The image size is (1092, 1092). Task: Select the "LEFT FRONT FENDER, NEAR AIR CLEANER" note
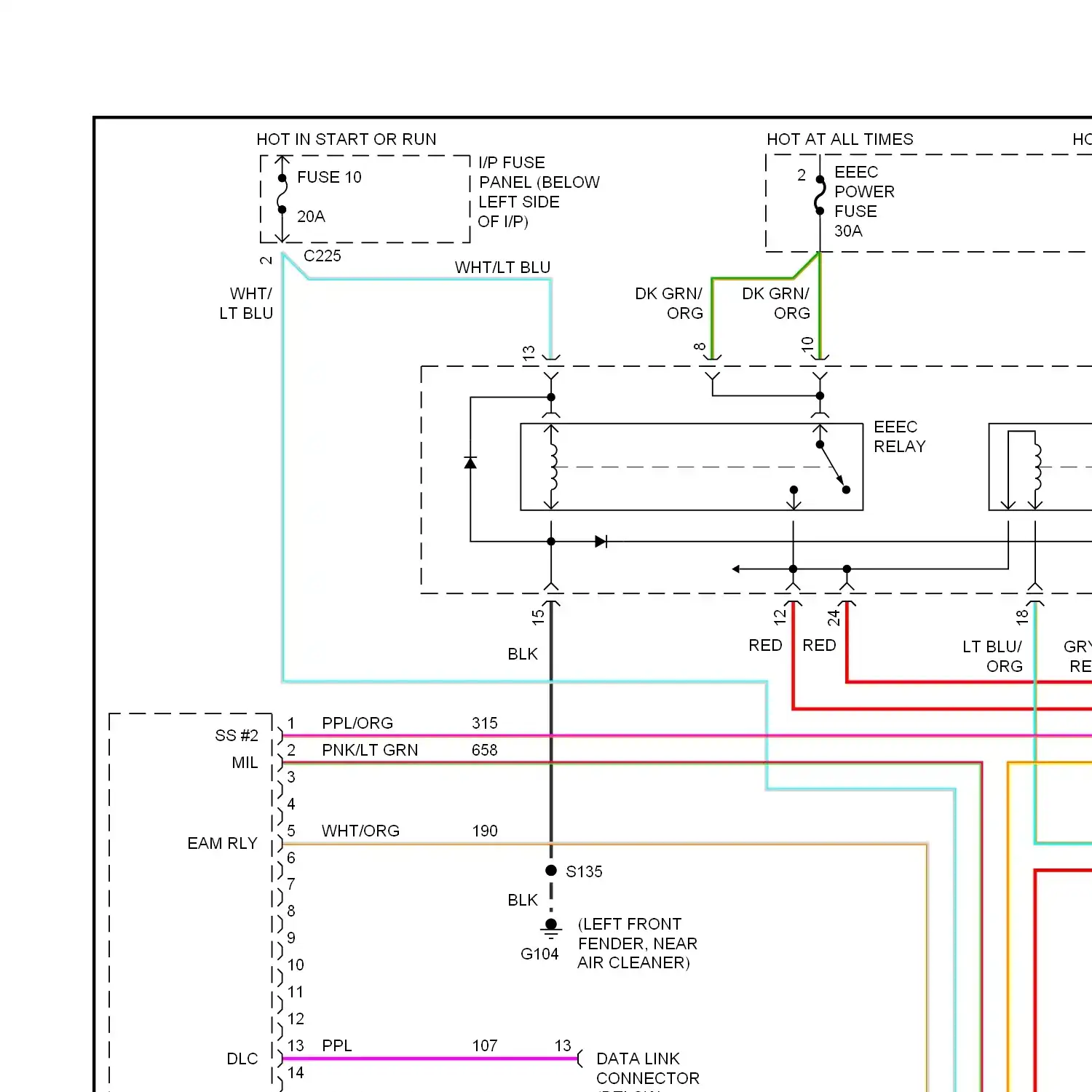pyautogui.click(x=637, y=943)
